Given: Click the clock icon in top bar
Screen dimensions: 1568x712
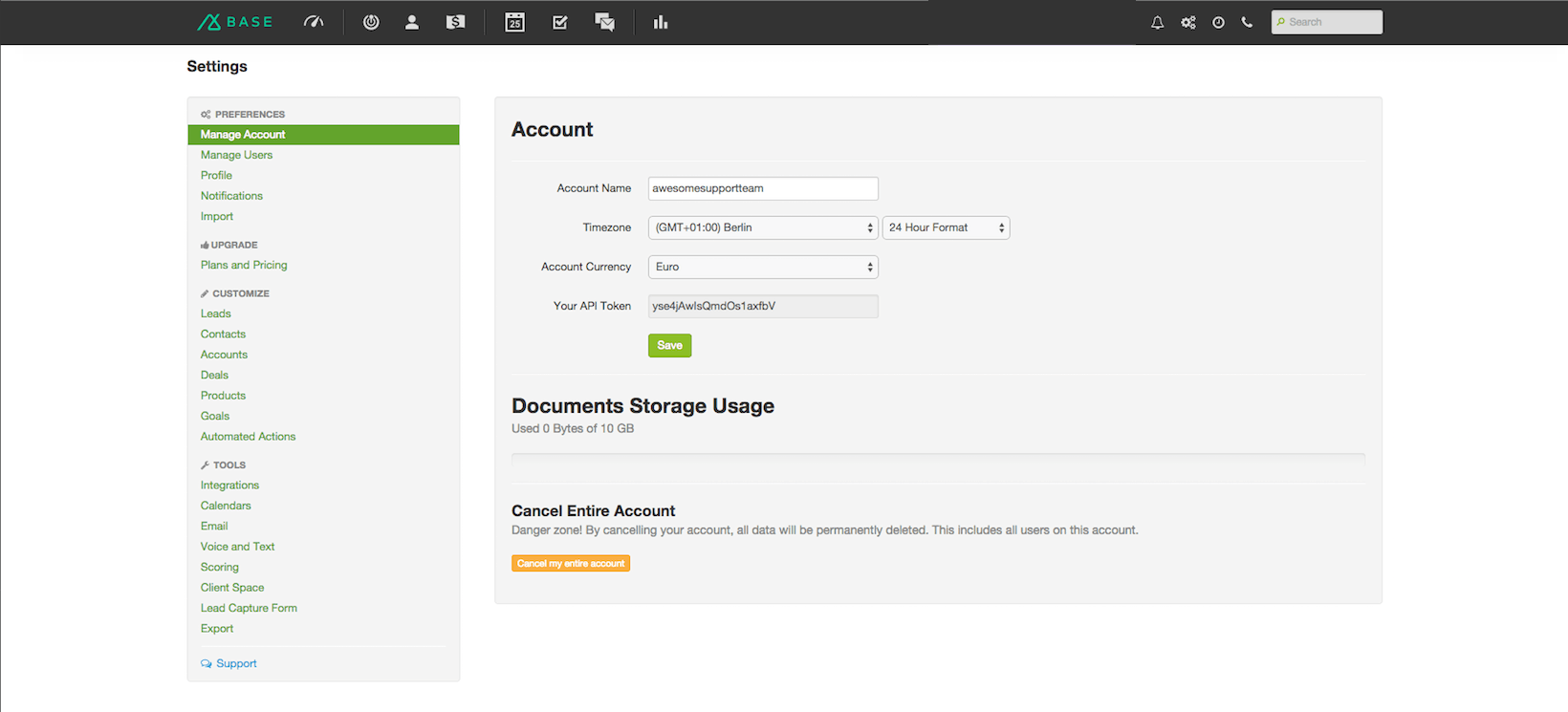Looking at the screenshot, I should (x=1218, y=22).
